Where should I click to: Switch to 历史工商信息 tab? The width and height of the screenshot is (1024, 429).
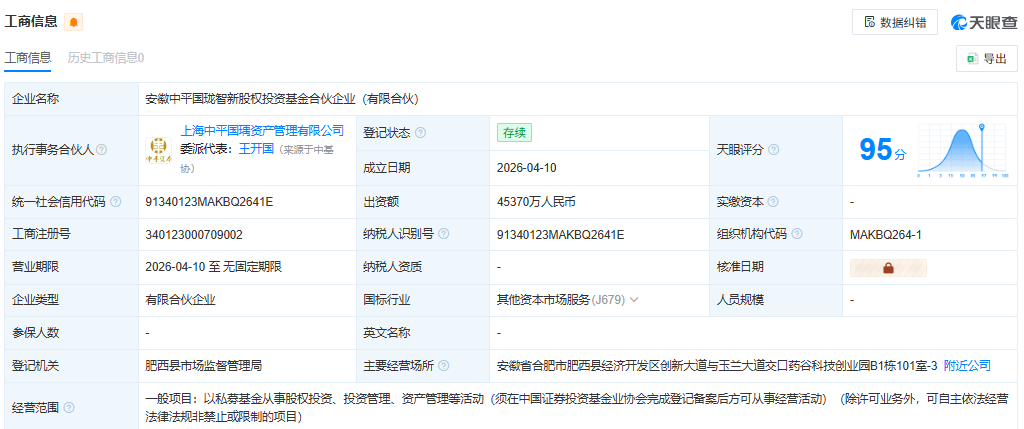(106, 57)
